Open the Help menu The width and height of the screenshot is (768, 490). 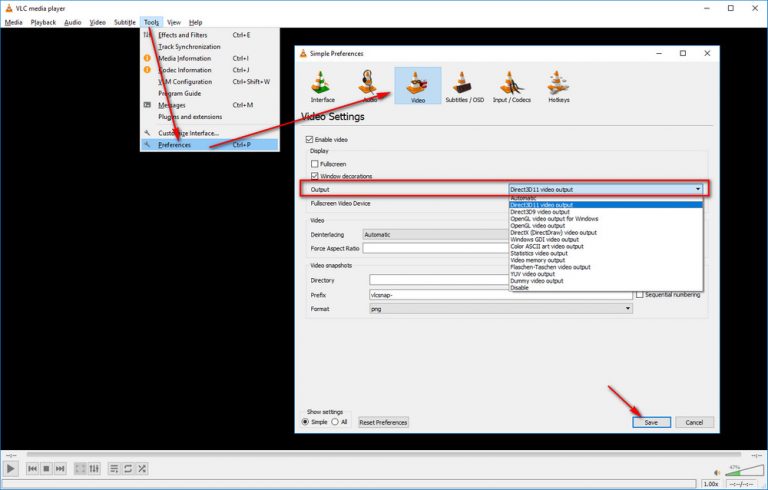pos(195,22)
